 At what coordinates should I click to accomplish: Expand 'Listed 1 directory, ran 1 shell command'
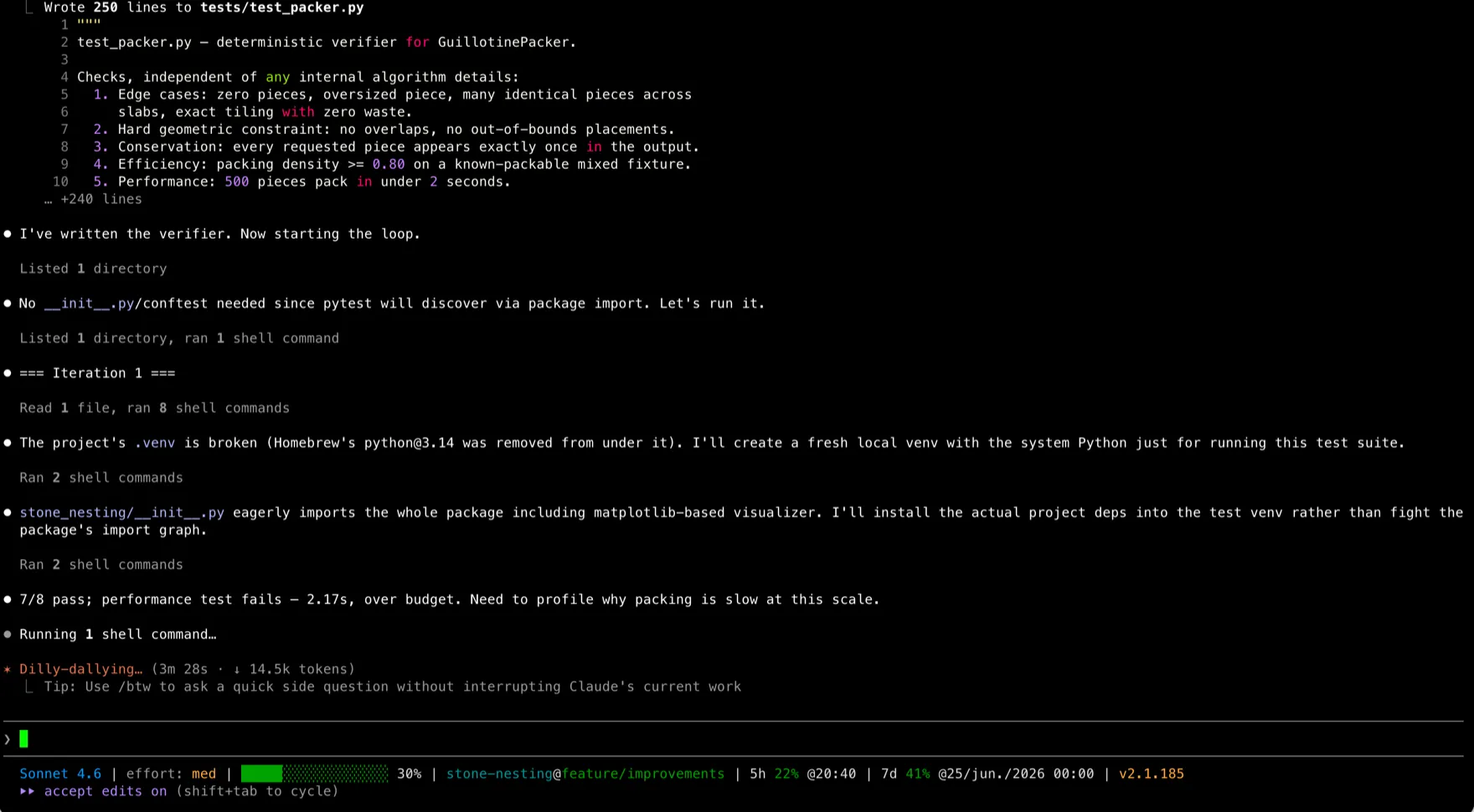click(179, 338)
